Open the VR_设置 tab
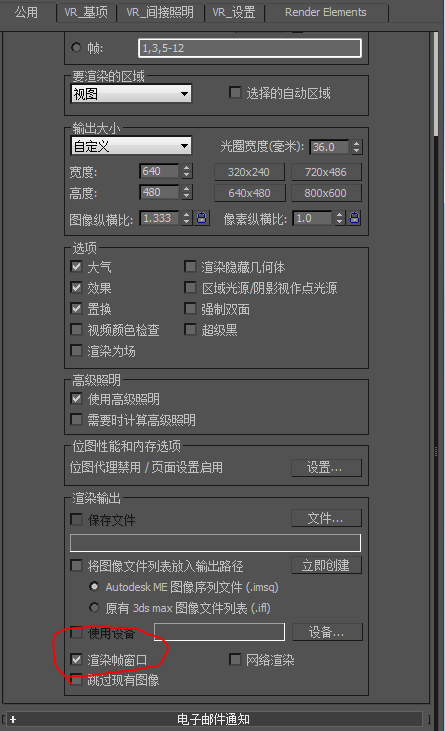The image size is (445, 731). click(x=234, y=13)
